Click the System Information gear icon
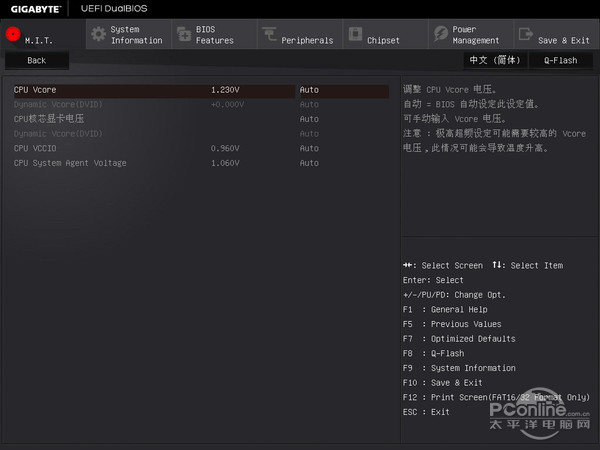The height and width of the screenshot is (450, 600). (99, 34)
